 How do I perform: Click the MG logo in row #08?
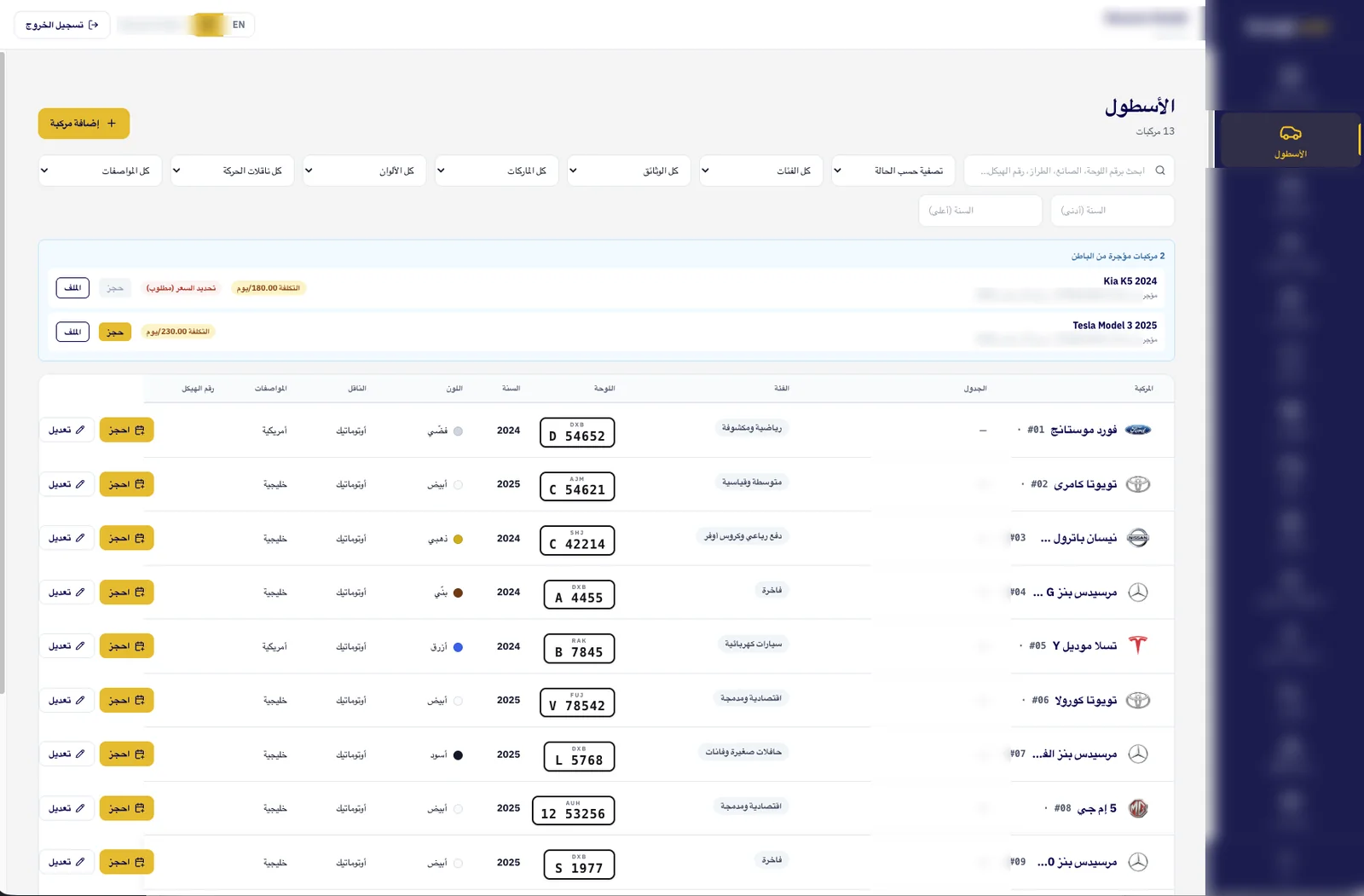[1138, 808]
